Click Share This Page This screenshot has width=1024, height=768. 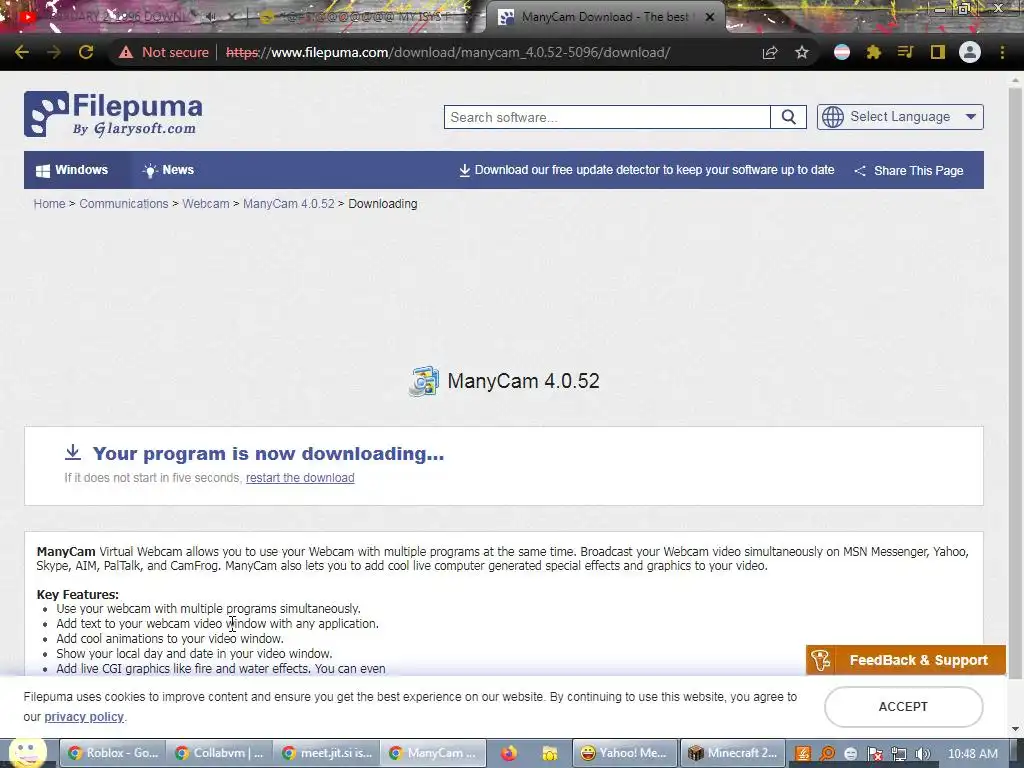pyautogui.click(x=908, y=170)
